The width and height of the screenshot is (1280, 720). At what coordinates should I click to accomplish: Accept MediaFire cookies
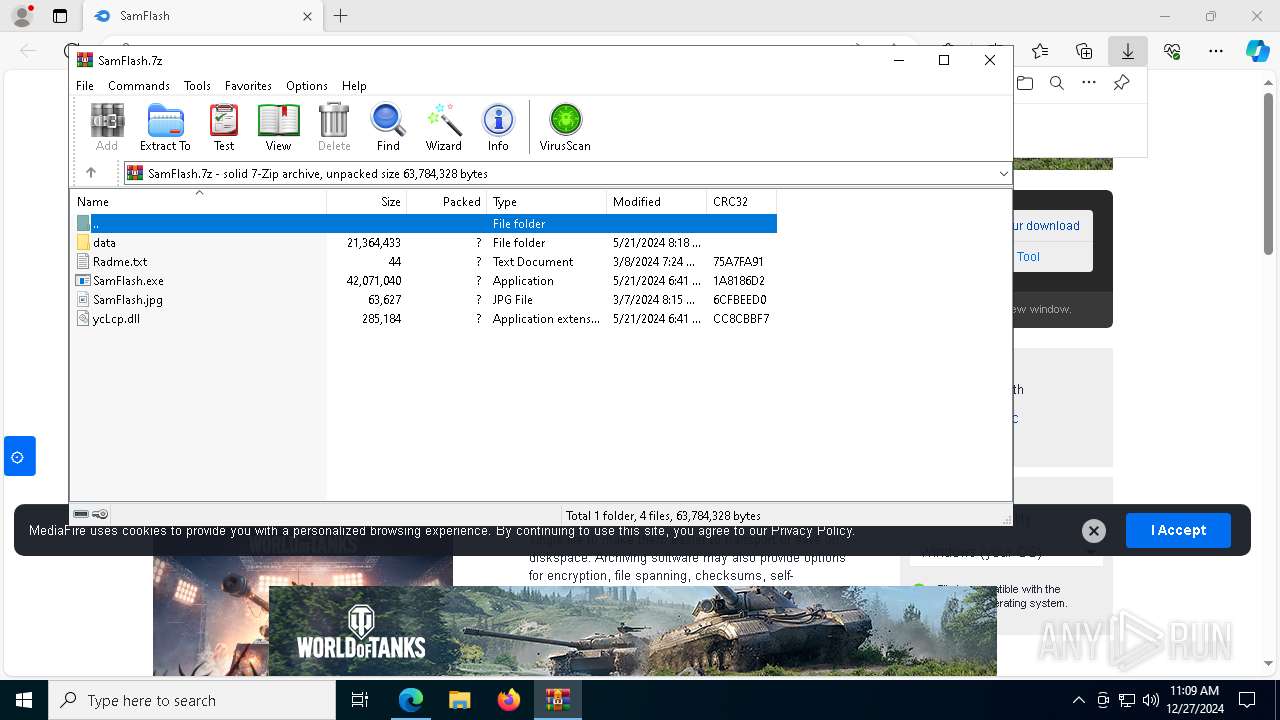pos(1178,531)
